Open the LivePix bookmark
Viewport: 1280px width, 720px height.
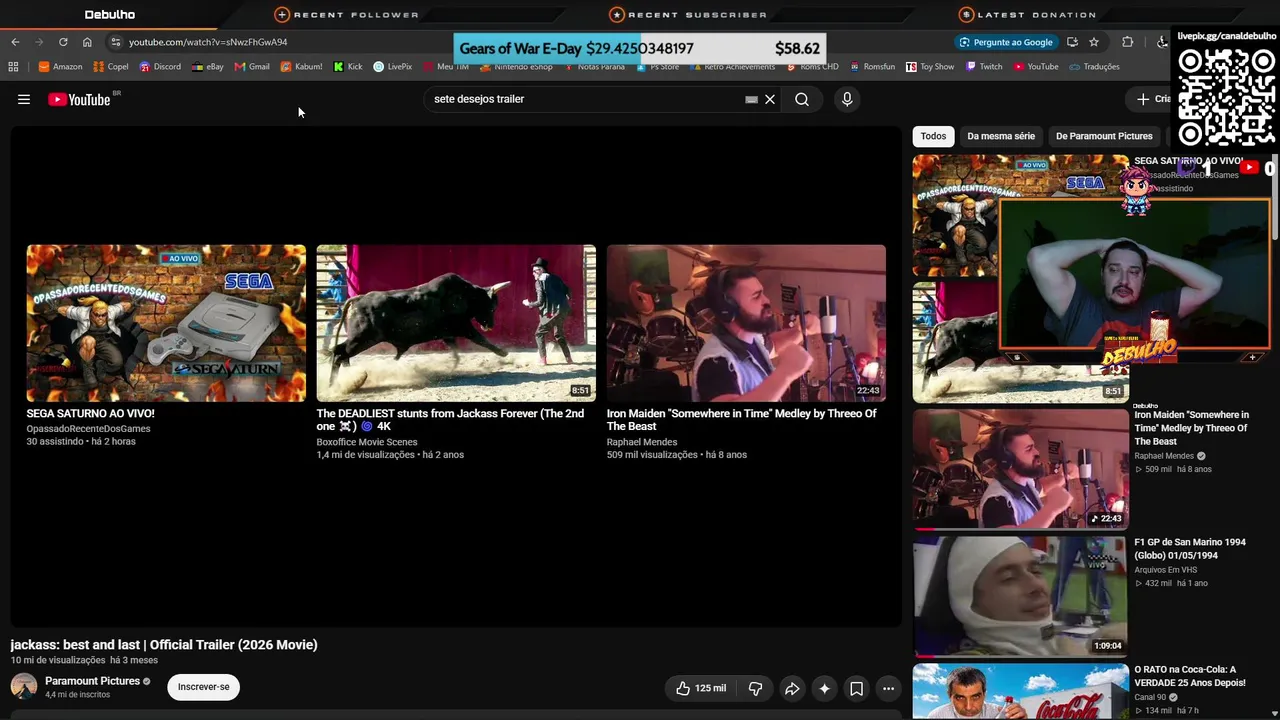(x=393, y=67)
